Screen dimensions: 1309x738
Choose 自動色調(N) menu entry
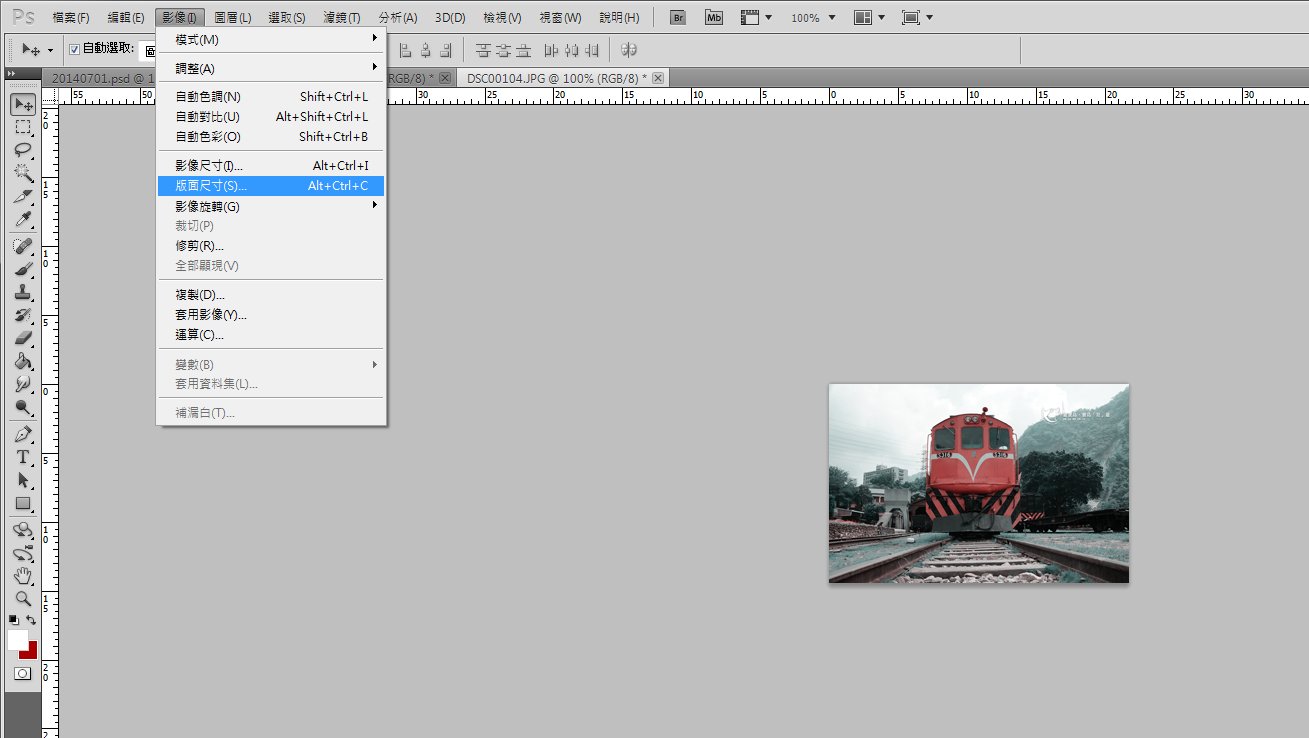[x=270, y=97]
